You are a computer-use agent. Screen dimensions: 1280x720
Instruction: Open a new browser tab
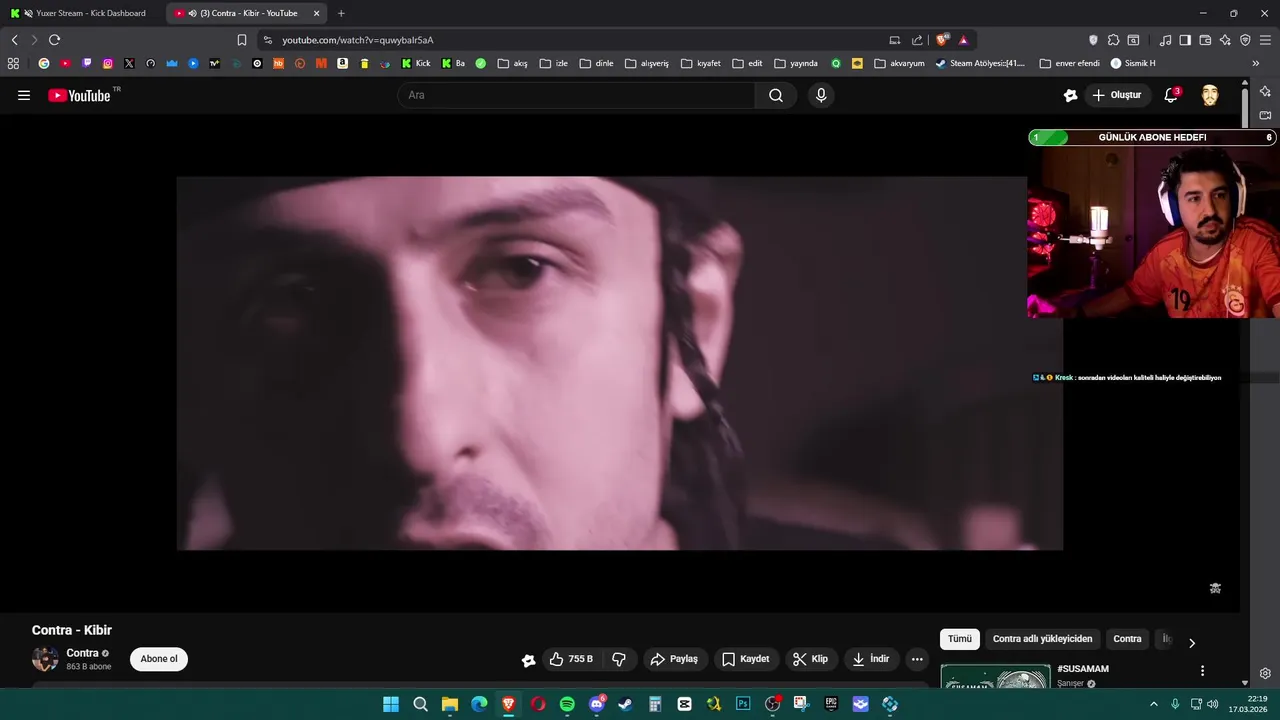(341, 13)
